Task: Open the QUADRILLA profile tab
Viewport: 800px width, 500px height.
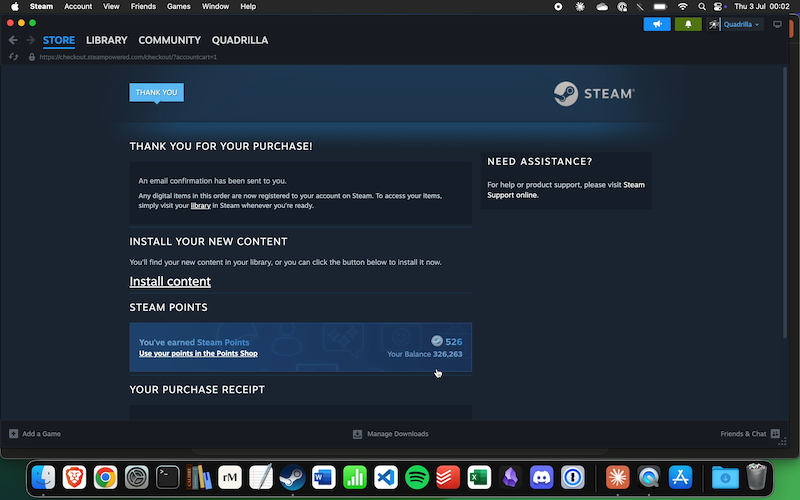Action: pyautogui.click(x=240, y=40)
